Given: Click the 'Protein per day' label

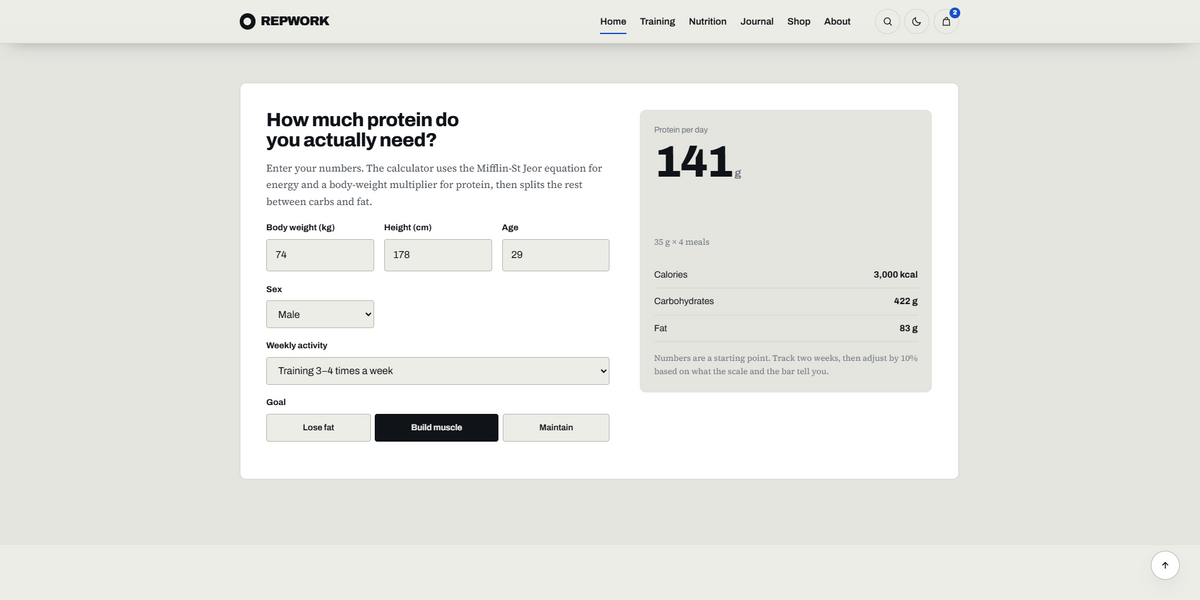Looking at the screenshot, I should 681,130.
